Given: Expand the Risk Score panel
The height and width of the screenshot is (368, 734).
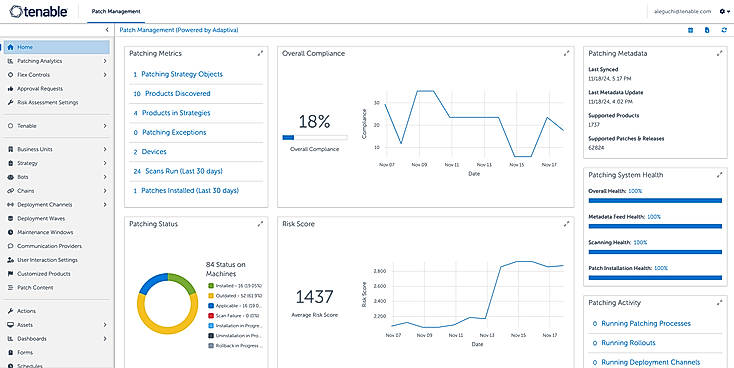Looking at the screenshot, I should (566, 224).
